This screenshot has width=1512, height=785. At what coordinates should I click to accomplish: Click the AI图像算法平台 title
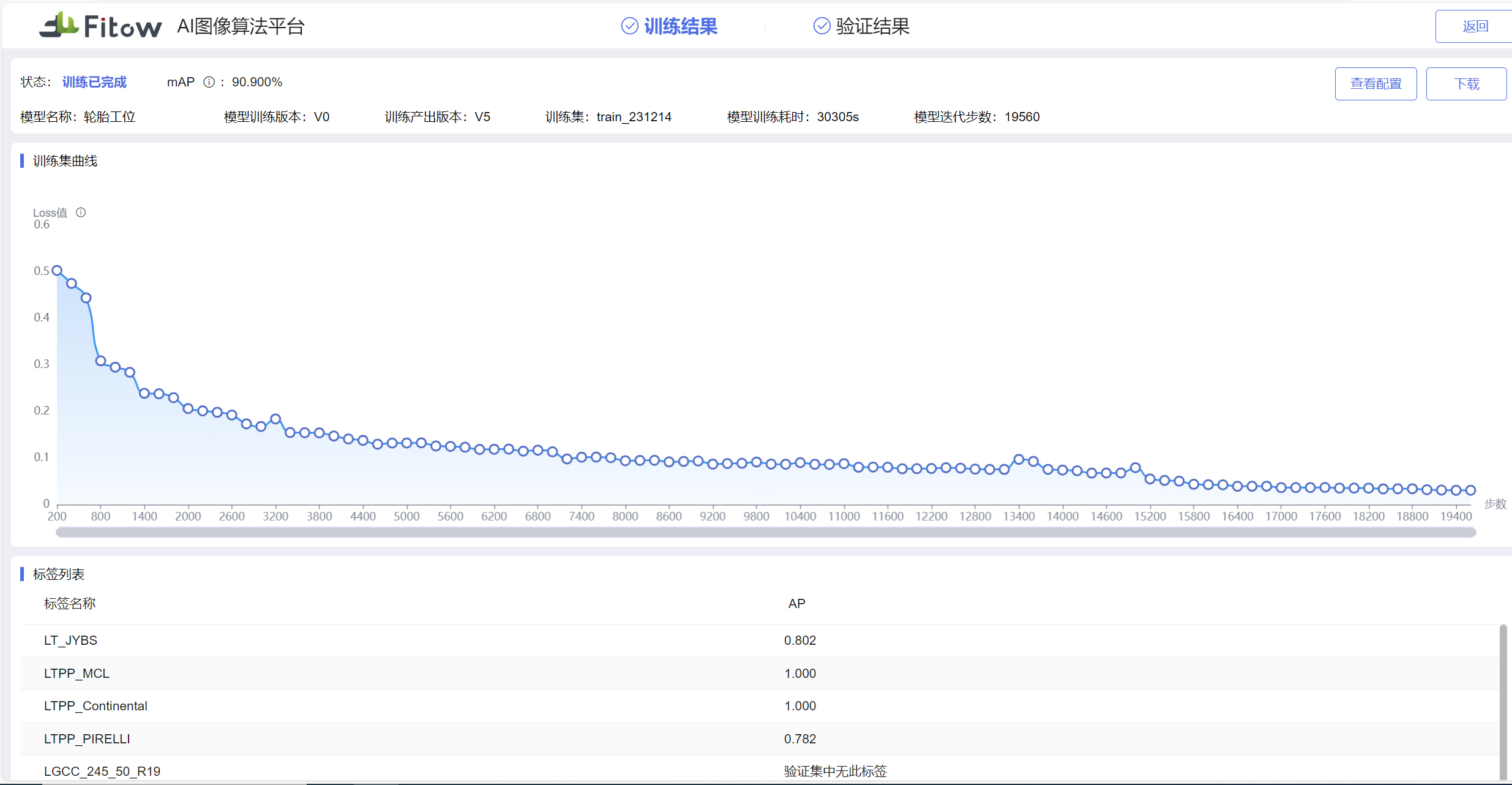pos(241,26)
